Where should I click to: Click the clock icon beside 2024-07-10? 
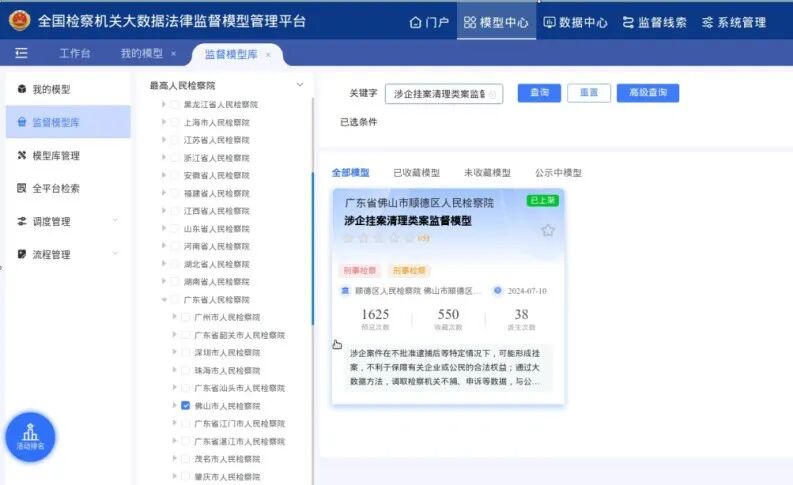(x=498, y=291)
